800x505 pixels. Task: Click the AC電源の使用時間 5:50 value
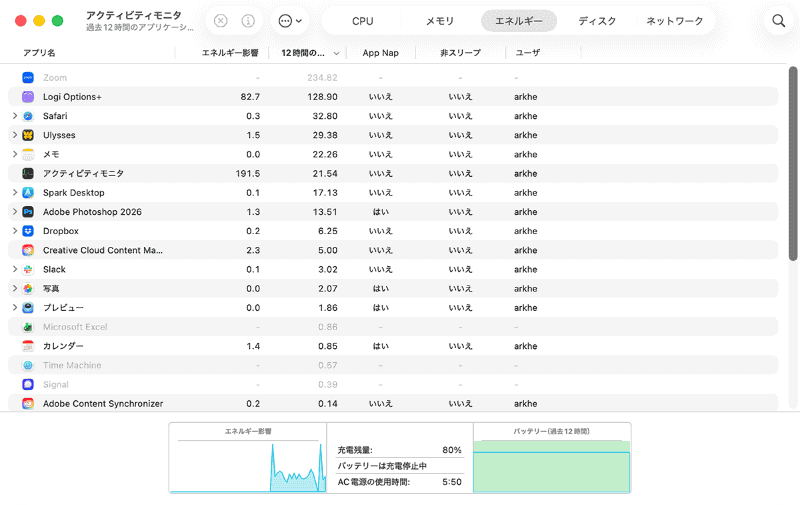(x=452, y=482)
